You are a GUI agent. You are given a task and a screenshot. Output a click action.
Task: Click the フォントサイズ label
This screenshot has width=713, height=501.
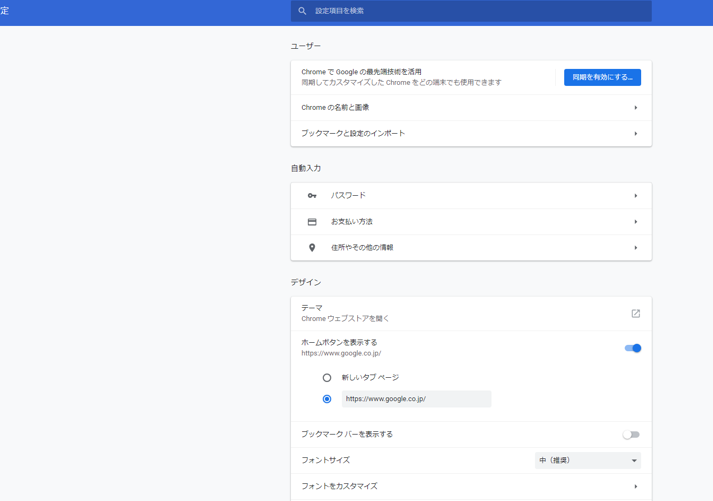326,461
